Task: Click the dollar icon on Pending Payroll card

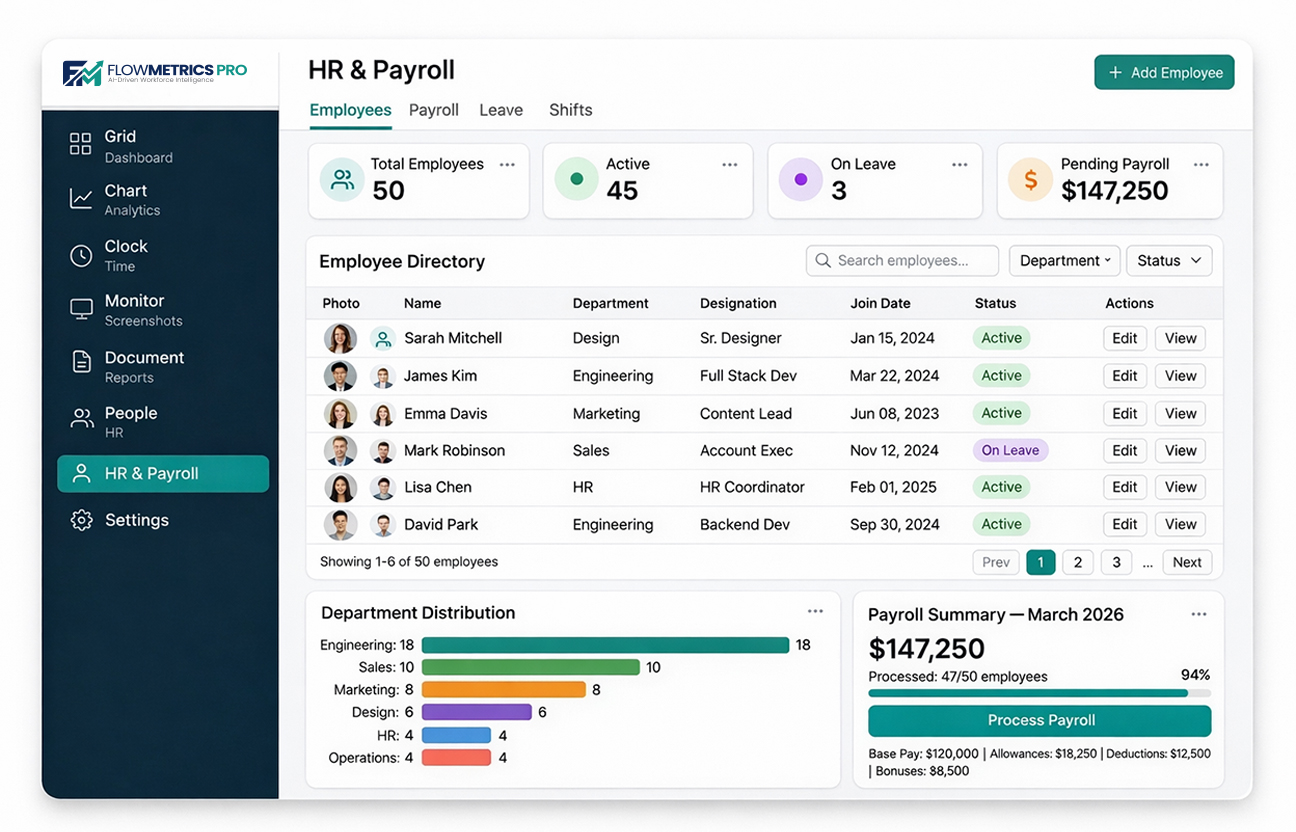Action: (x=1031, y=181)
